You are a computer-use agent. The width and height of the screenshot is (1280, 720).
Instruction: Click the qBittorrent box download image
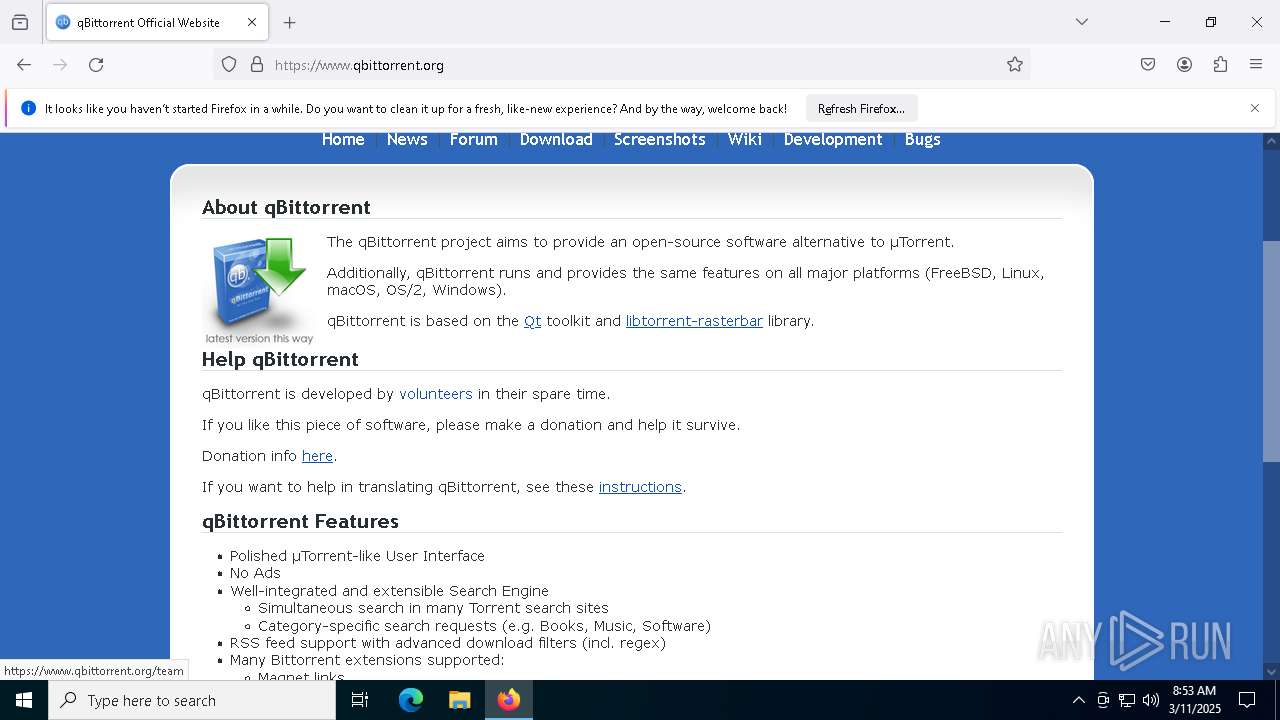[x=259, y=290]
